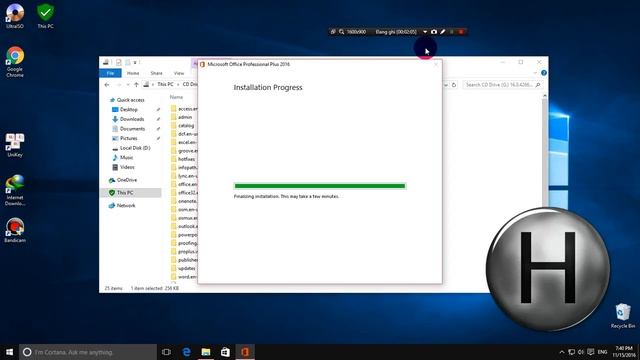The height and width of the screenshot is (360, 640).
Task: Select OneDrive in navigation pane
Action: point(123,180)
